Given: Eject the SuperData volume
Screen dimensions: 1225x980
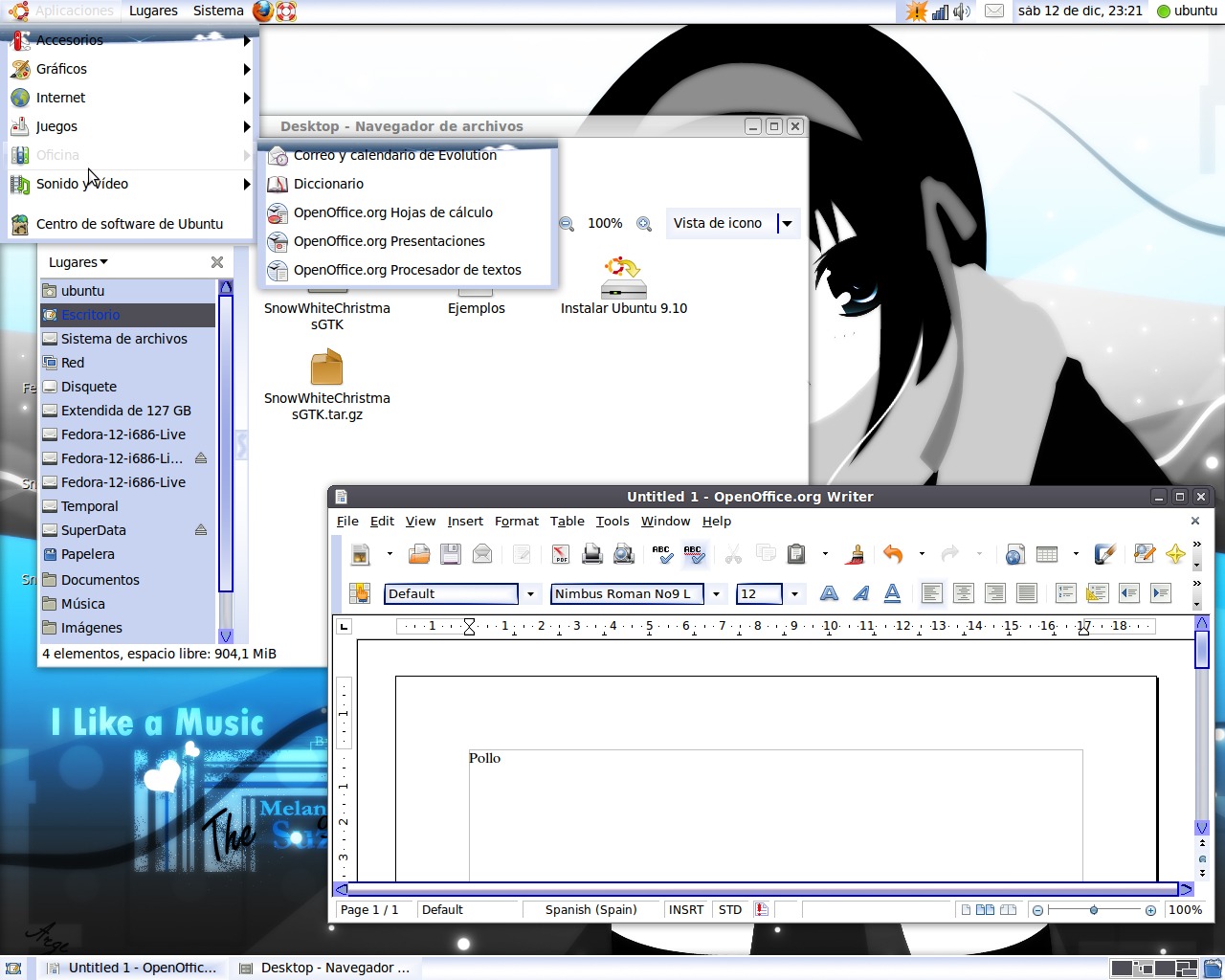Looking at the screenshot, I should coord(201,530).
